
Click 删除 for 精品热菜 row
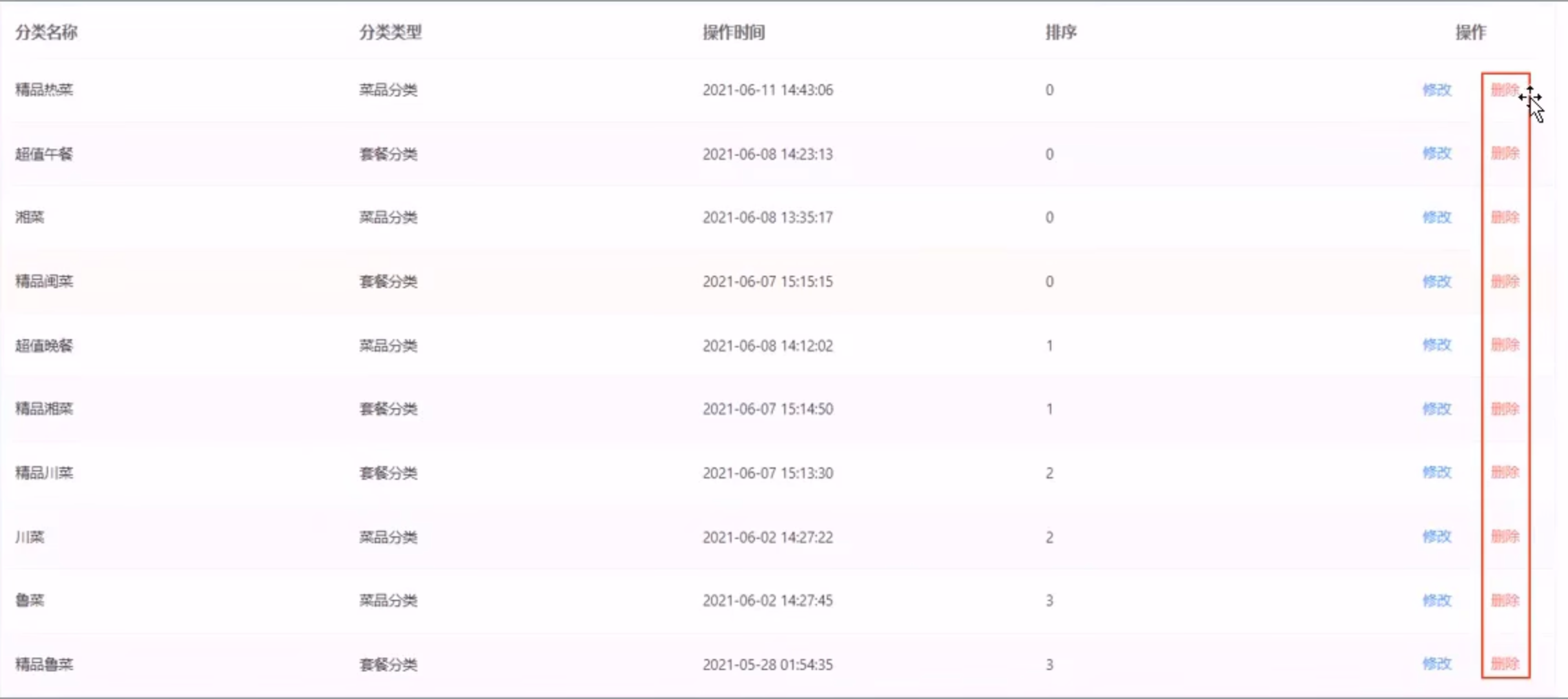(1505, 90)
